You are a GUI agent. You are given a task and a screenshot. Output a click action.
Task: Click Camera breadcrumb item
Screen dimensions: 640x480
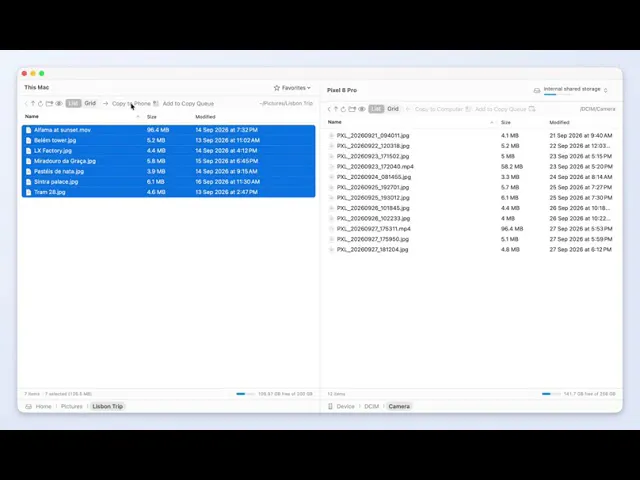tap(399, 407)
